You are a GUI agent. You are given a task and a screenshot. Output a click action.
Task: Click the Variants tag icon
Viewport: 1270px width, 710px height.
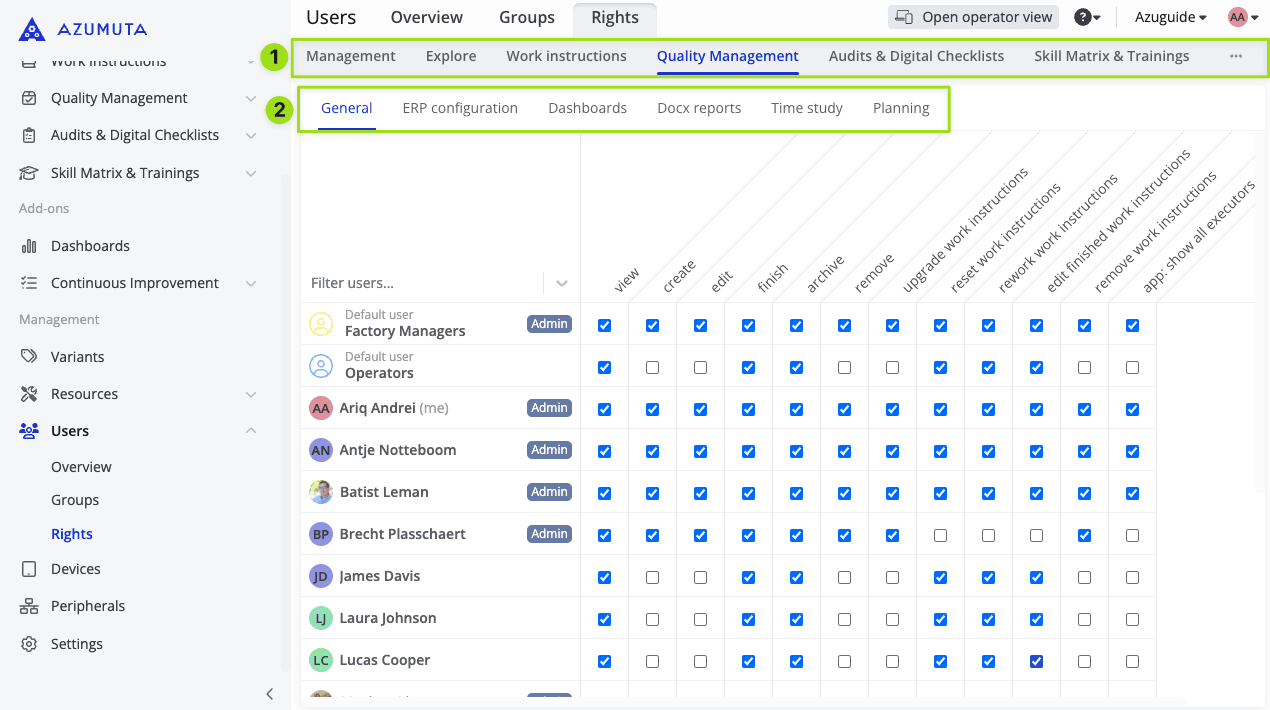pyautogui.click(x=30, y=357)
